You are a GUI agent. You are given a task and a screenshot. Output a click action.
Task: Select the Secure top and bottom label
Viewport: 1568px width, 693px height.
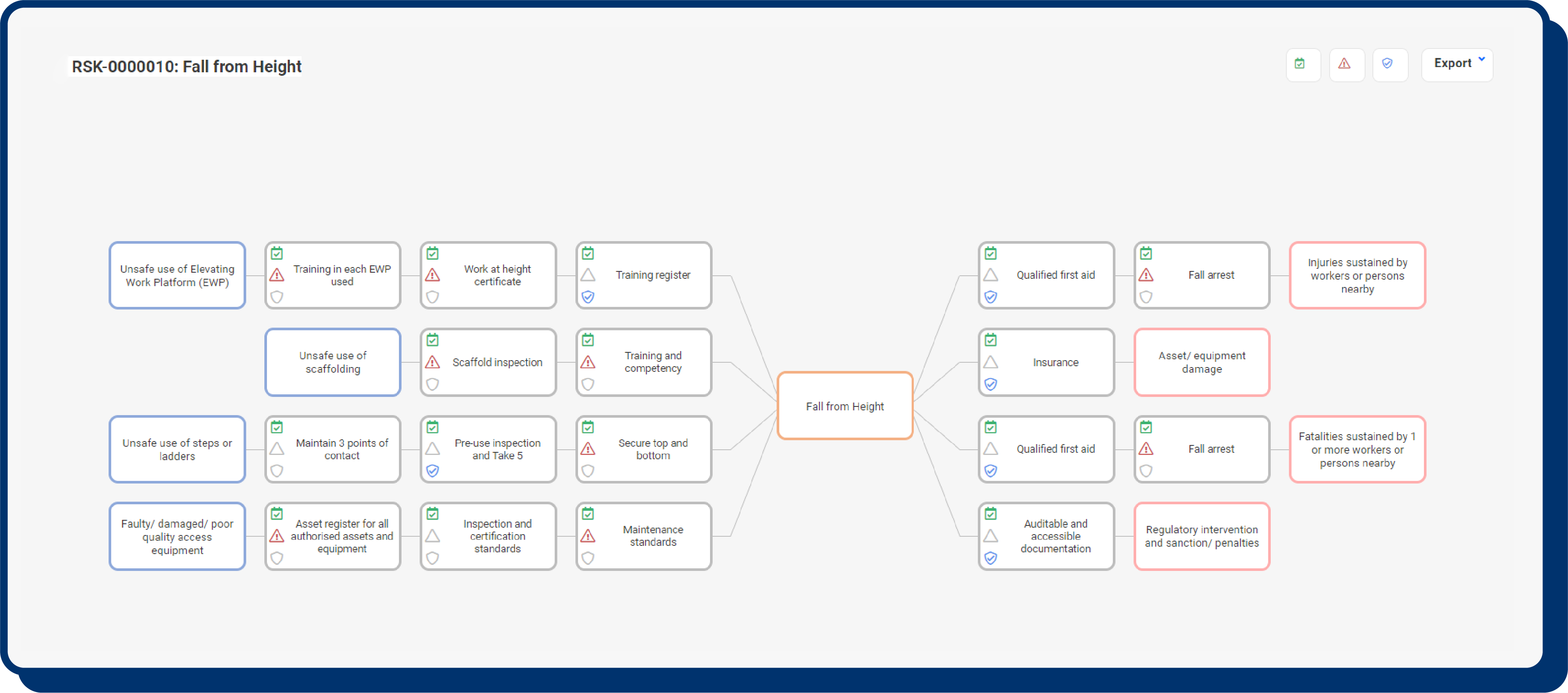[x=653, y=449]
